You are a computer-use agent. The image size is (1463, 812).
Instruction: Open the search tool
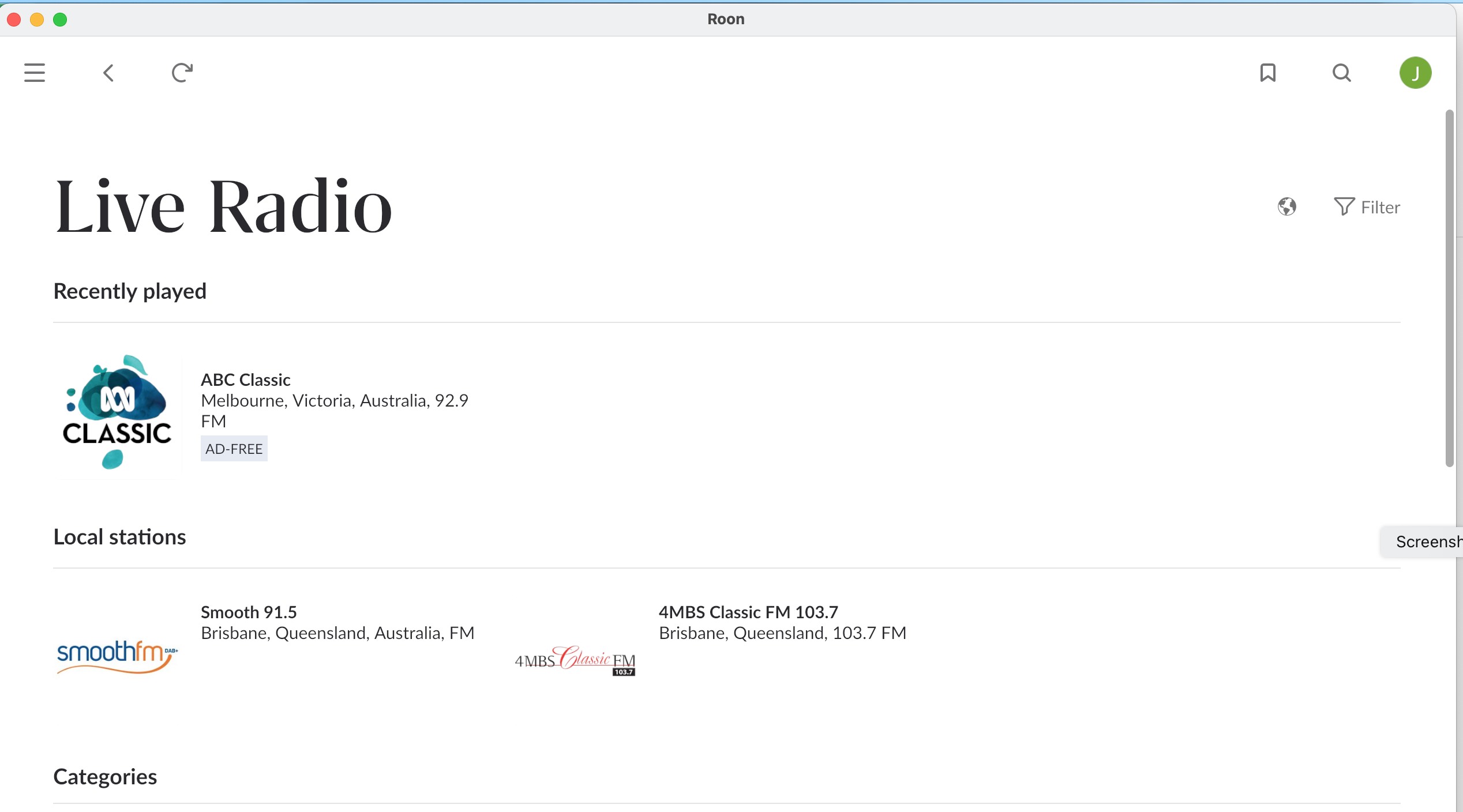tap(1342, 74)
